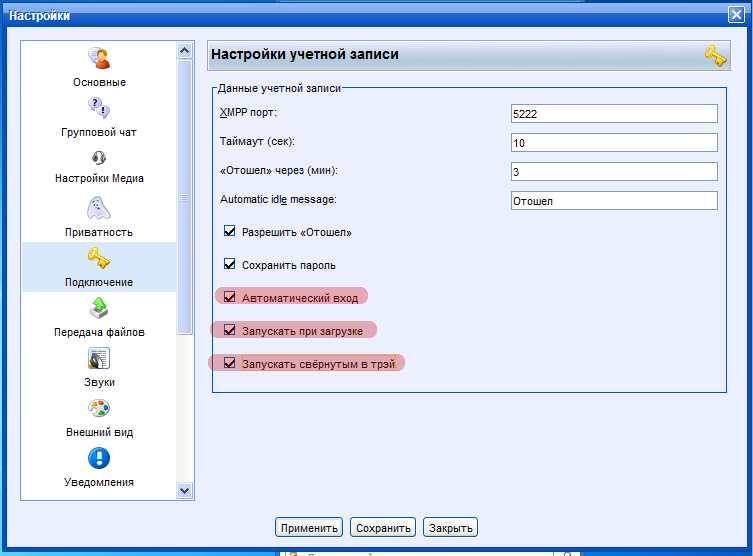Click the Сохранить button
The height and width of the screenshot is (556, 753).
coord(383,528)
